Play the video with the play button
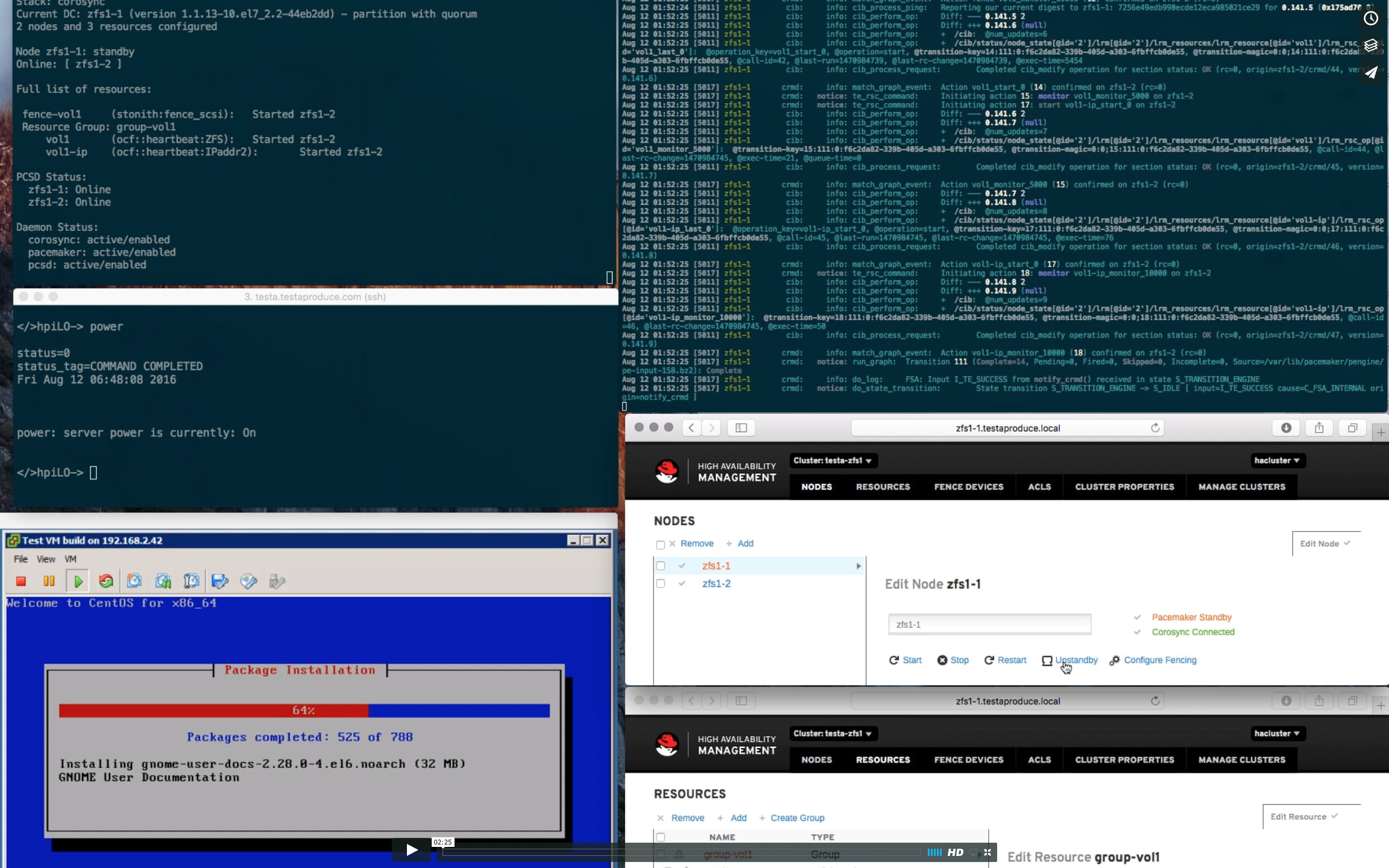This screenshot has width=1389, height=868. click(x=412, y=850)
